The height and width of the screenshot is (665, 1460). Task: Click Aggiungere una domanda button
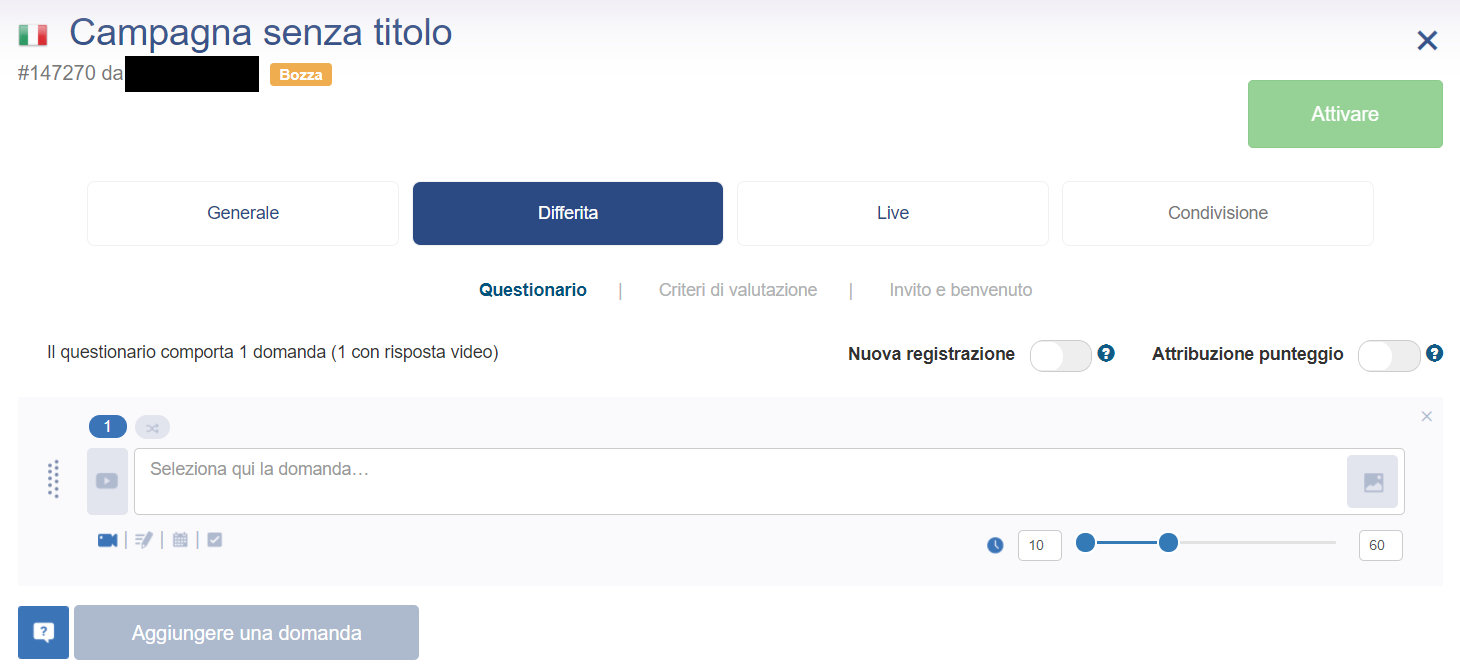[246, 632]
